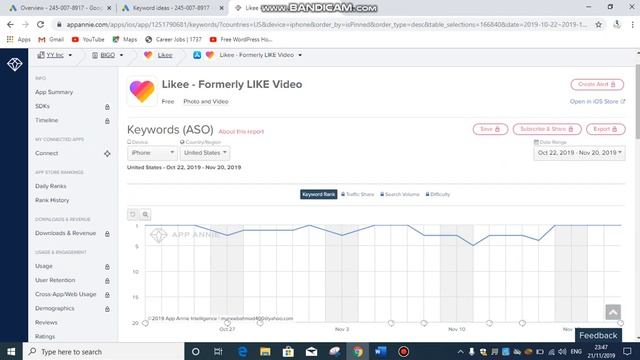
Task: Open the YouTube bookmark
Action: coord(88,40)
